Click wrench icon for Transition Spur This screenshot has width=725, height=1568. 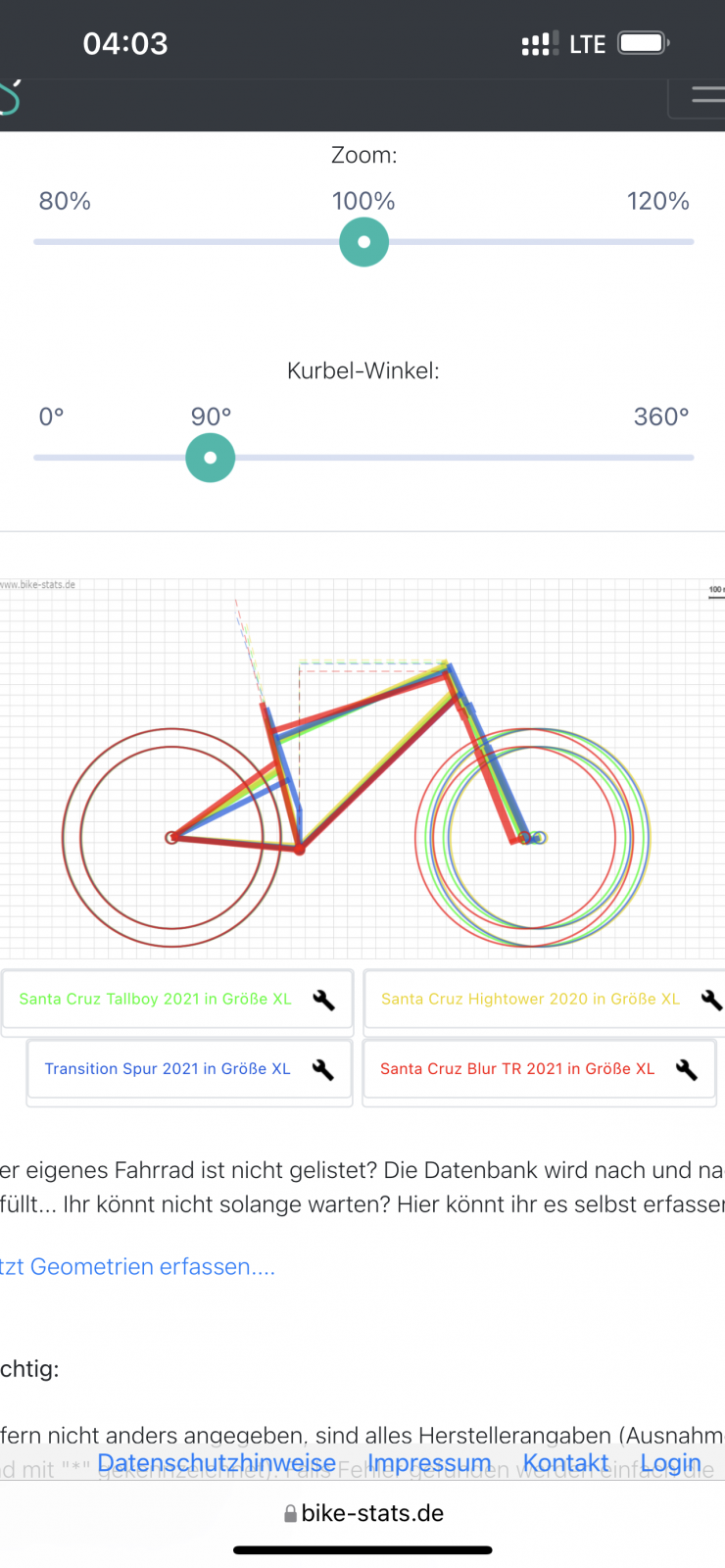click(x=322, y=1069)
